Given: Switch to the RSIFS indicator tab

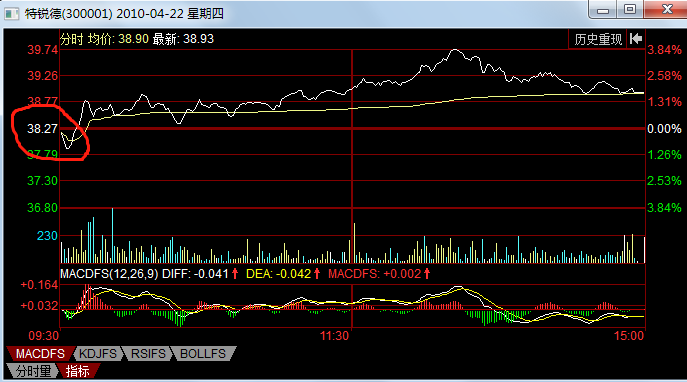Looking at the screenshot, I should (x=149, y=354).
